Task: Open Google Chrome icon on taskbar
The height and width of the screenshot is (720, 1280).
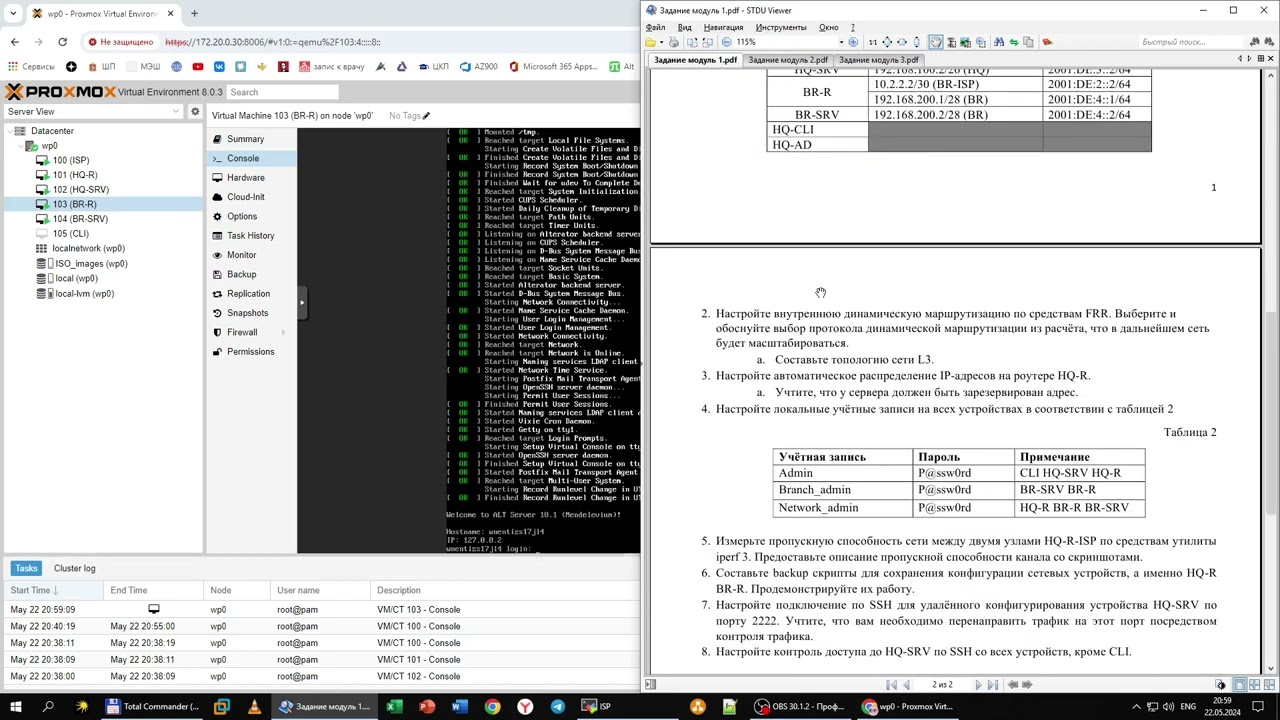Action: point(493,707)
